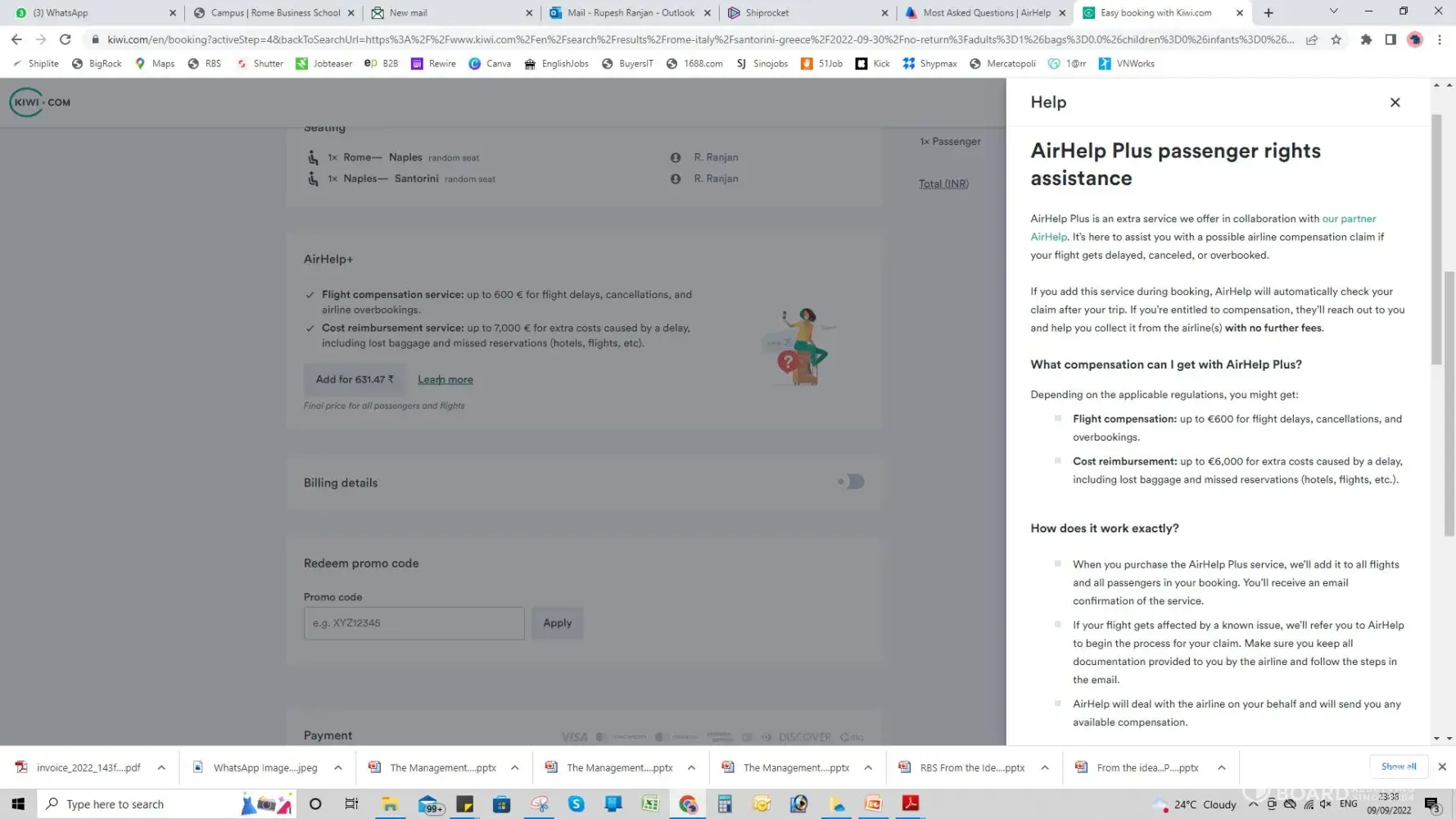This screenshot has height=819, width=1456.
Task: Switch to Mail - Rupesh Ranjan Outlook tab
Action: click(x=631, y=12)
